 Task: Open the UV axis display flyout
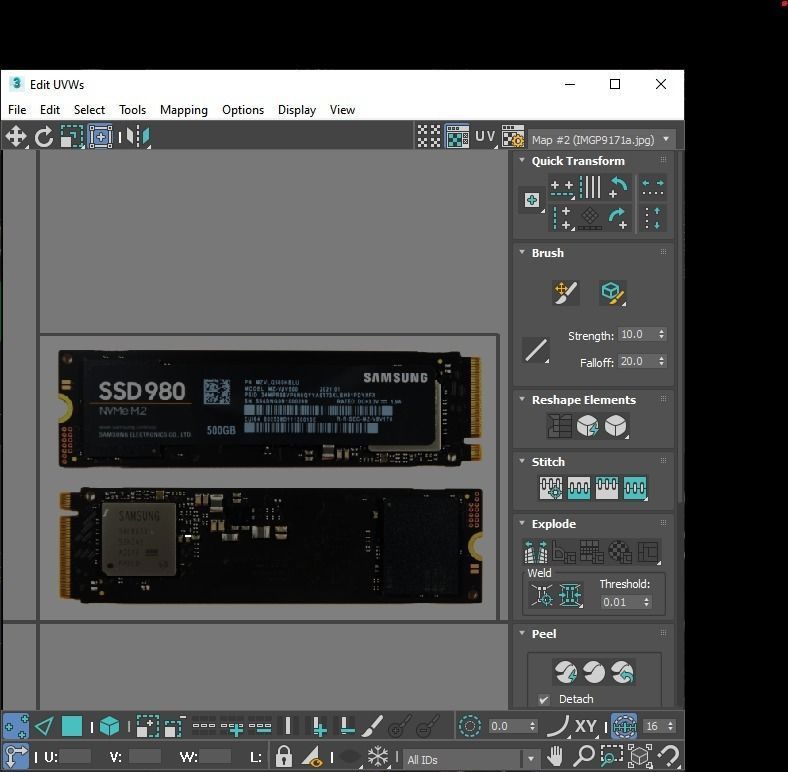[485, 137]
